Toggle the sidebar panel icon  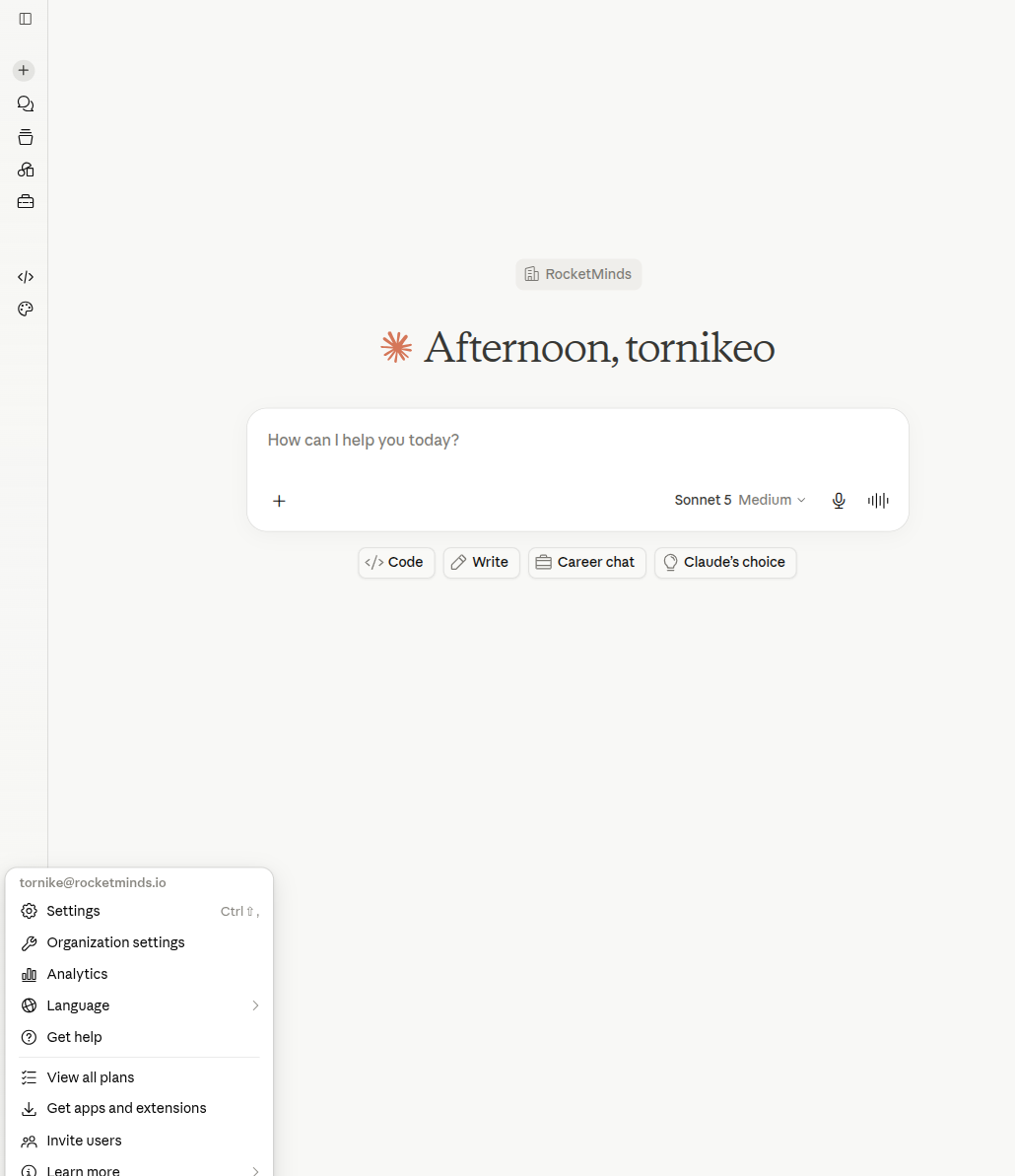pyautogui.click(x=26, y=19)
